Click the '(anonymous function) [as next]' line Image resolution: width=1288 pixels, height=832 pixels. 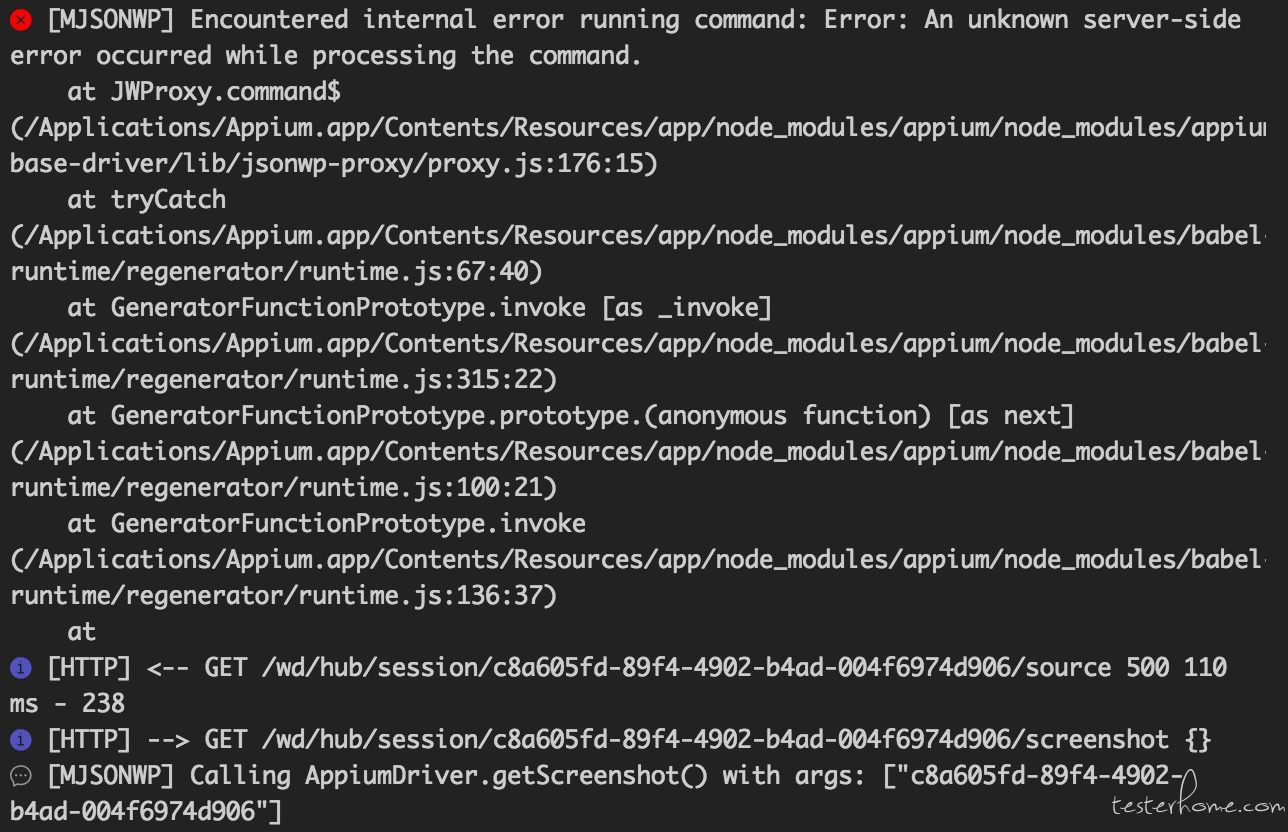(570, 416)
